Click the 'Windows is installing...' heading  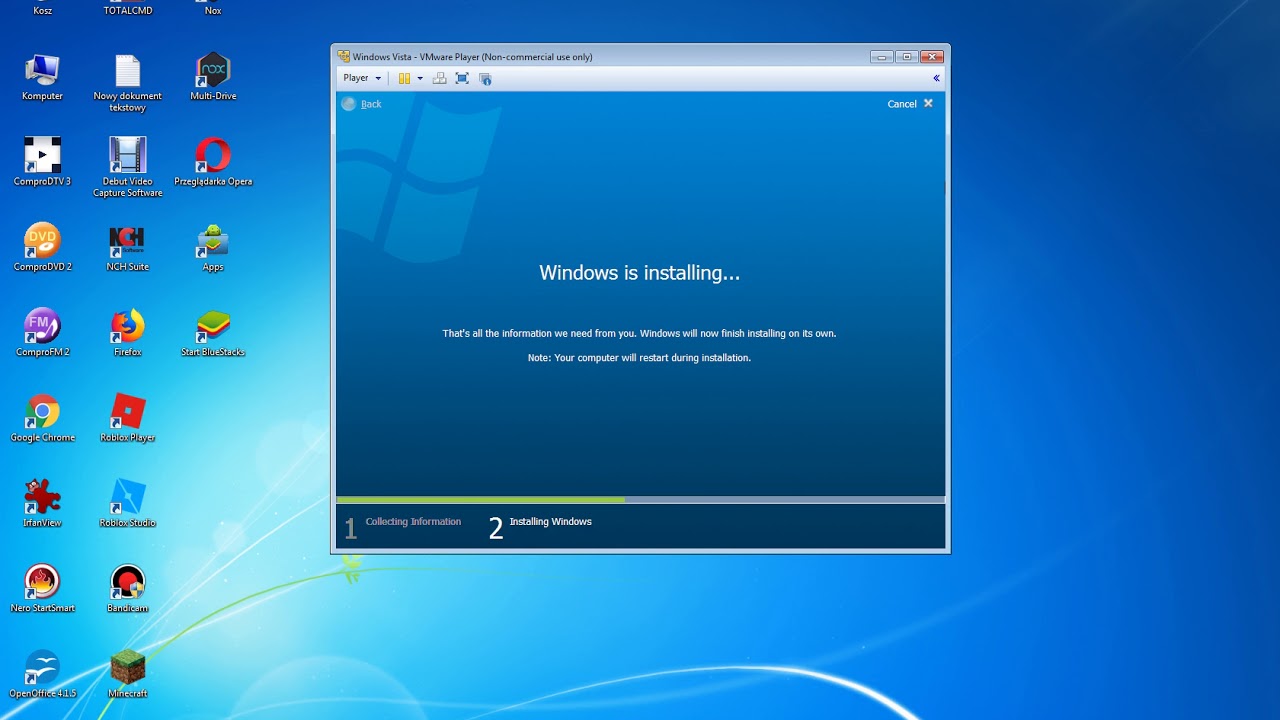[x=640, y=273]
